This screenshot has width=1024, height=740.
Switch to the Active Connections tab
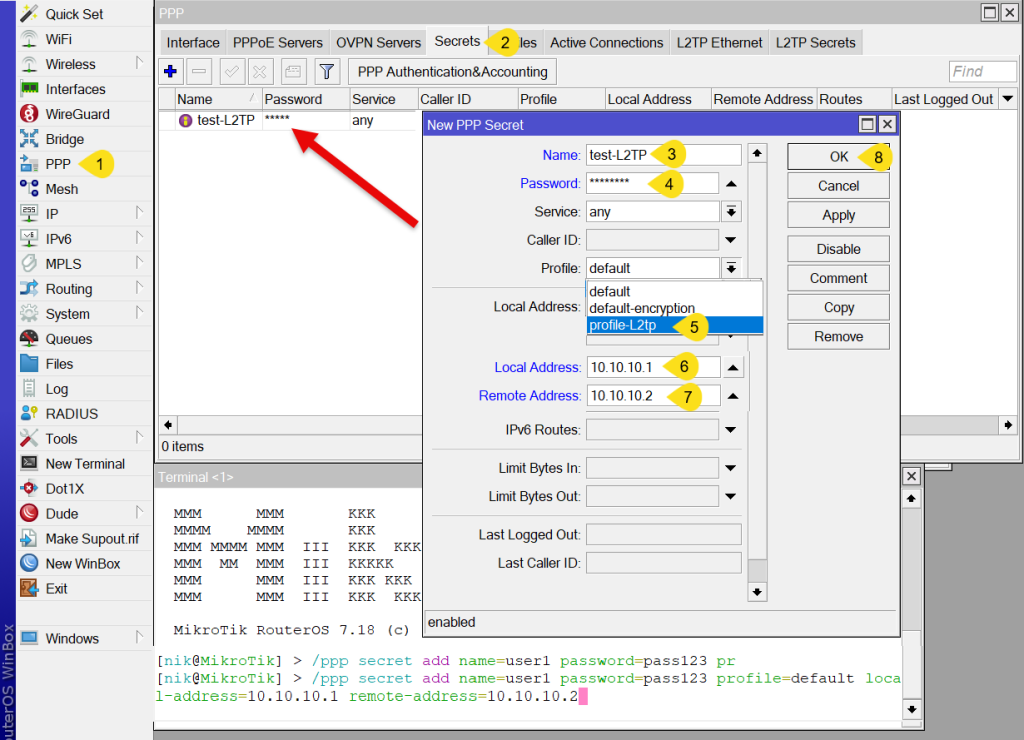pyautogui.click(x=606, y=43)
